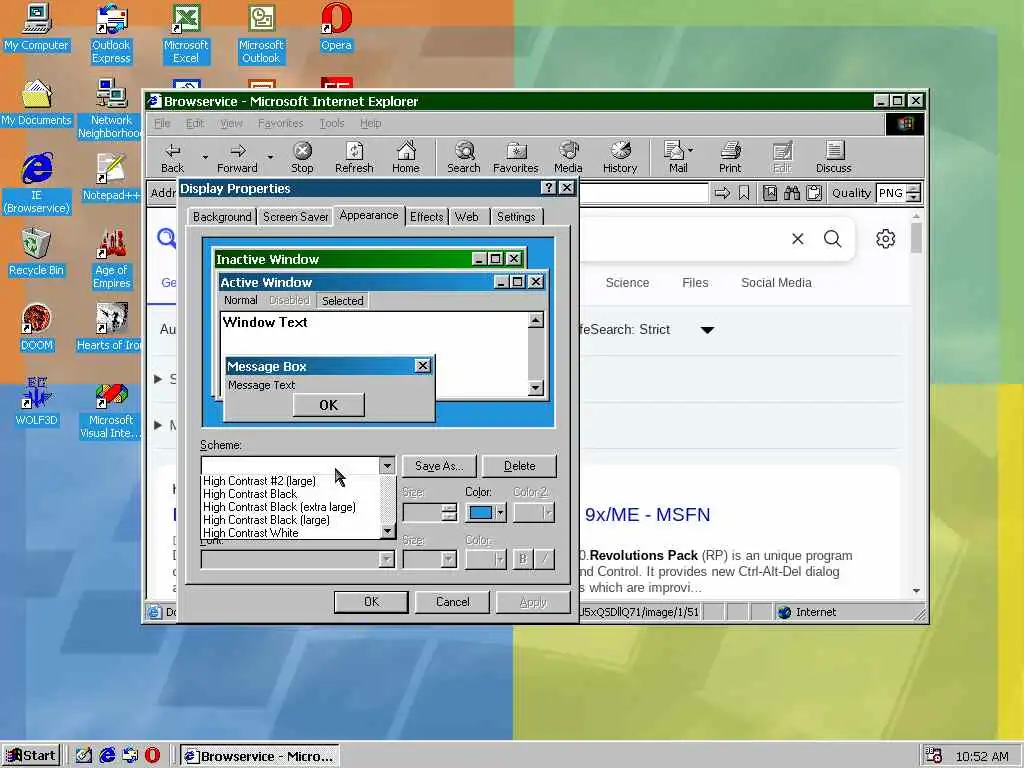This screenshot has width=1024, height=768.
Task: Click the Delete scheme button
Action: point(519,466)
